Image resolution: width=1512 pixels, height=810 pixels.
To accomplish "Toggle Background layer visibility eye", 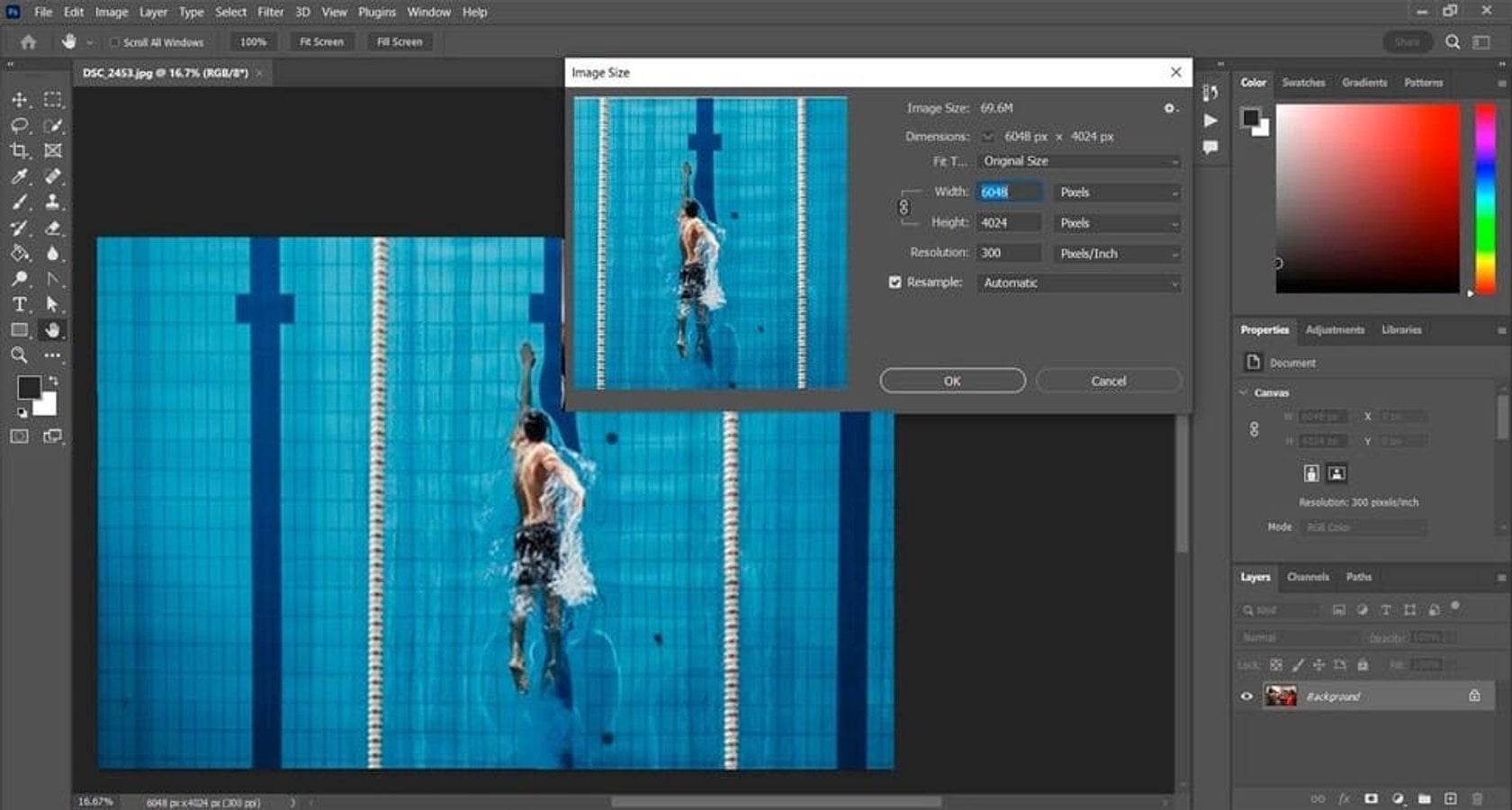I will (x=1246, y=696).
